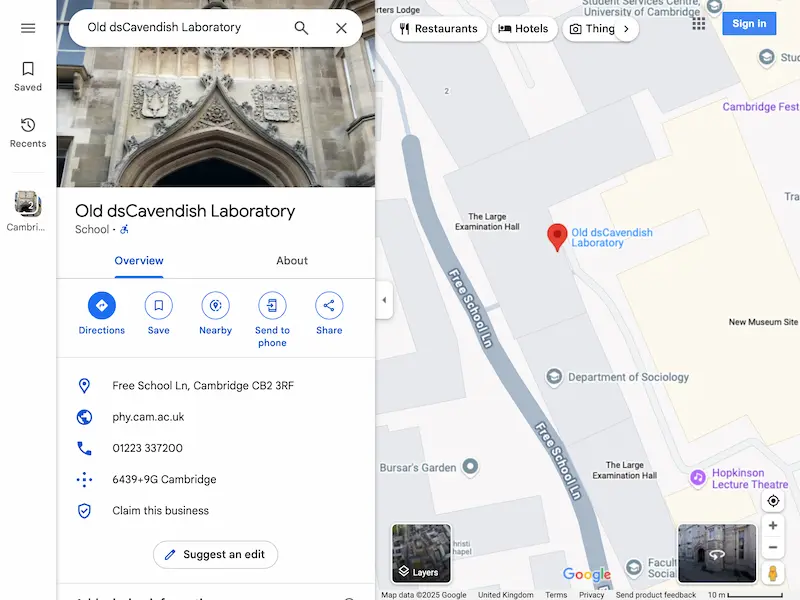The height and width of the screenshot is (600, 800).
Task: Switch to the About tab
Action: tap(292, 261)
